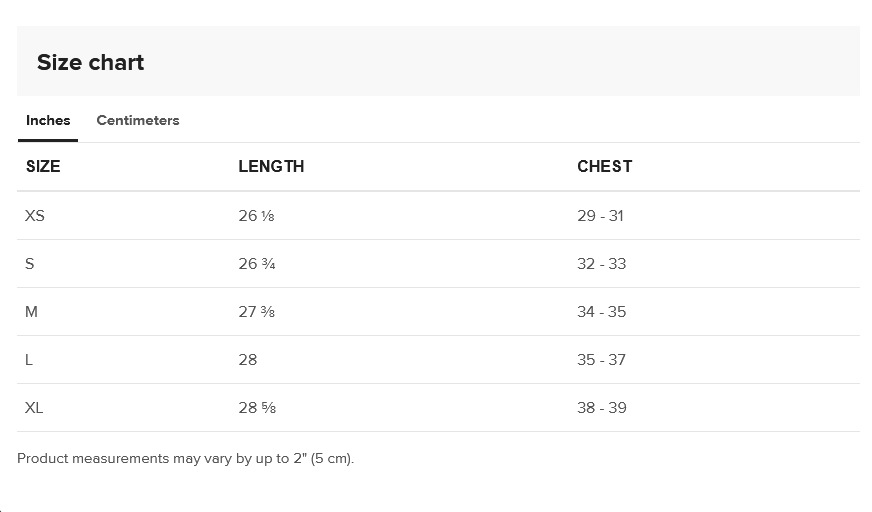Click the Size chart heading
This screenshot has width=872, height=512.
(x=90, y=62)
